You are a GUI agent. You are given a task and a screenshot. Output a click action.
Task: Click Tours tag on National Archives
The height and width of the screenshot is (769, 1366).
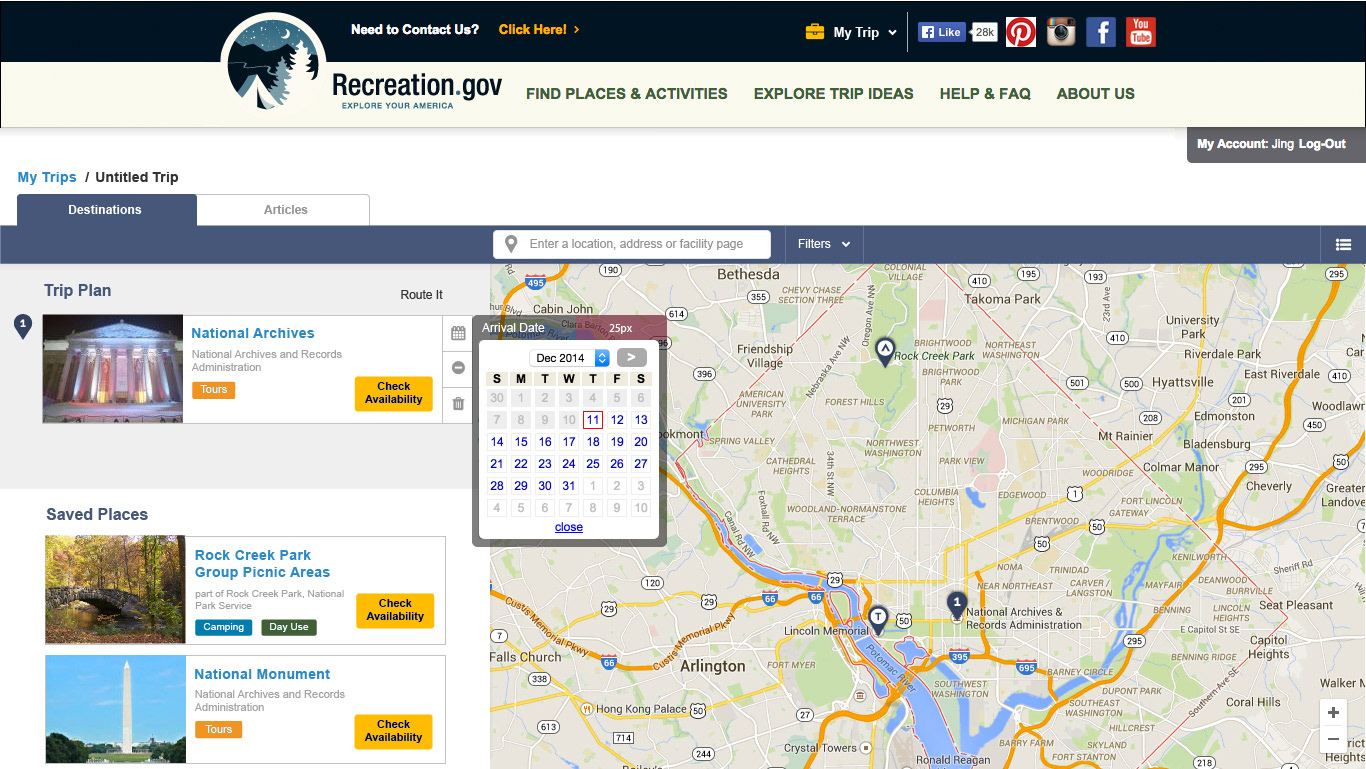tap(214, 390)
